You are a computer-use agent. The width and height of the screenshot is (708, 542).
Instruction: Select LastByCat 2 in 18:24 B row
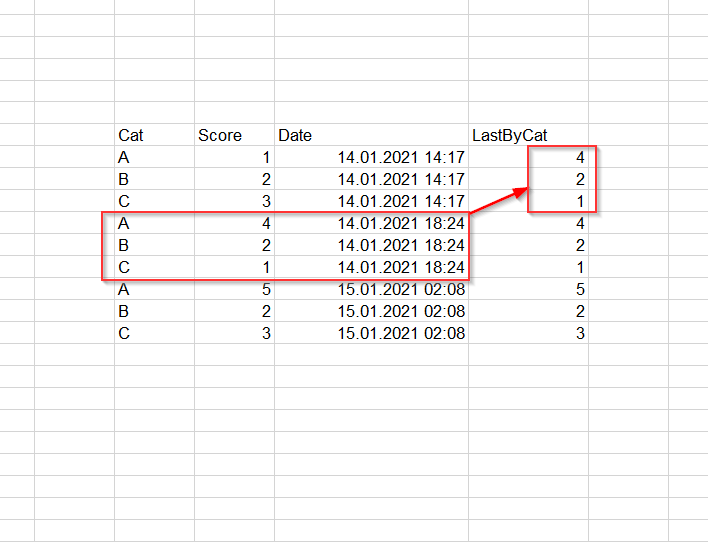528,245
